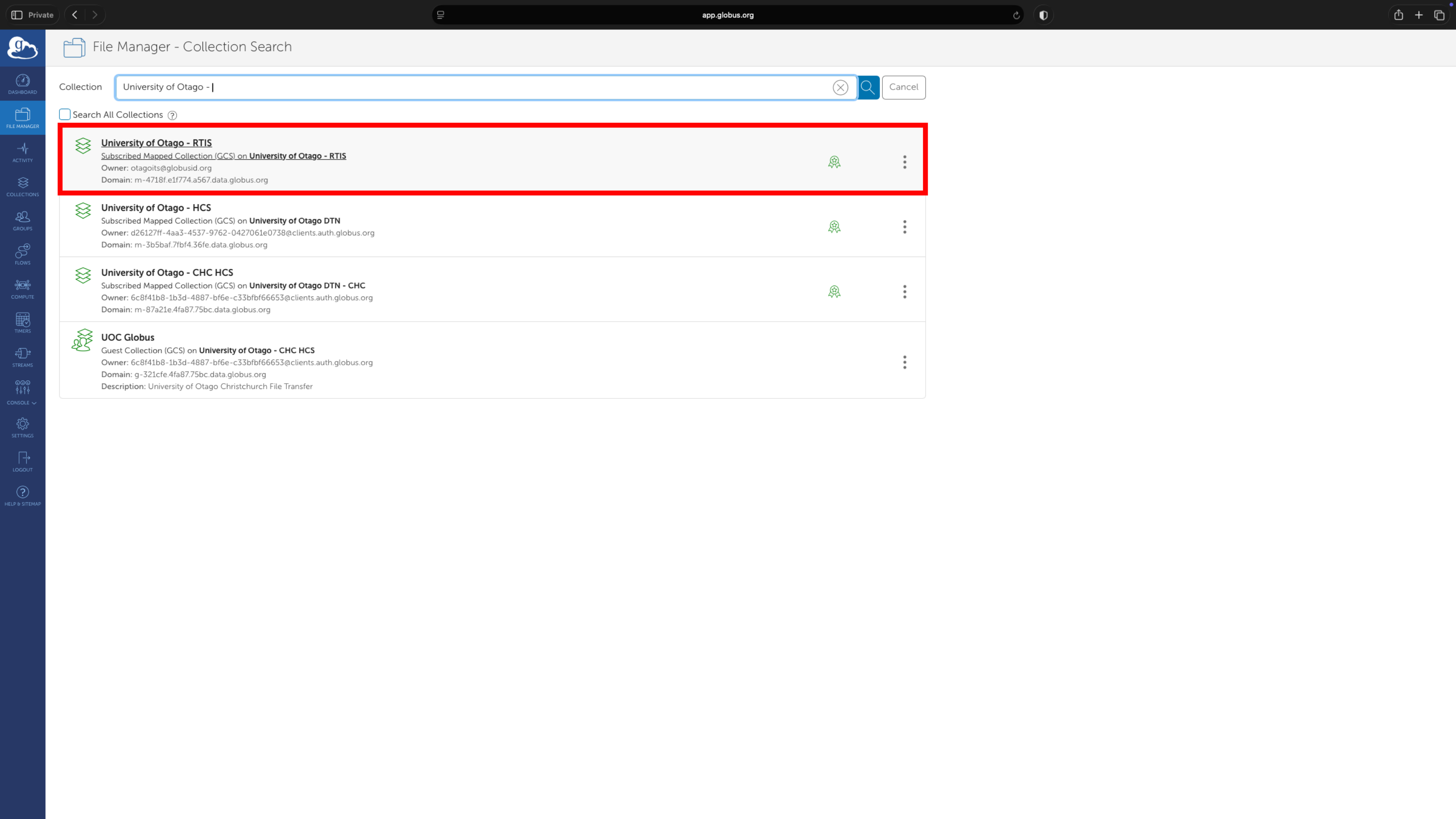The image size is (1456, 819).
Task: Click the RTIS domain m-4718f.e1f774.a567.data.globus.org
Action: pos(201,180)
